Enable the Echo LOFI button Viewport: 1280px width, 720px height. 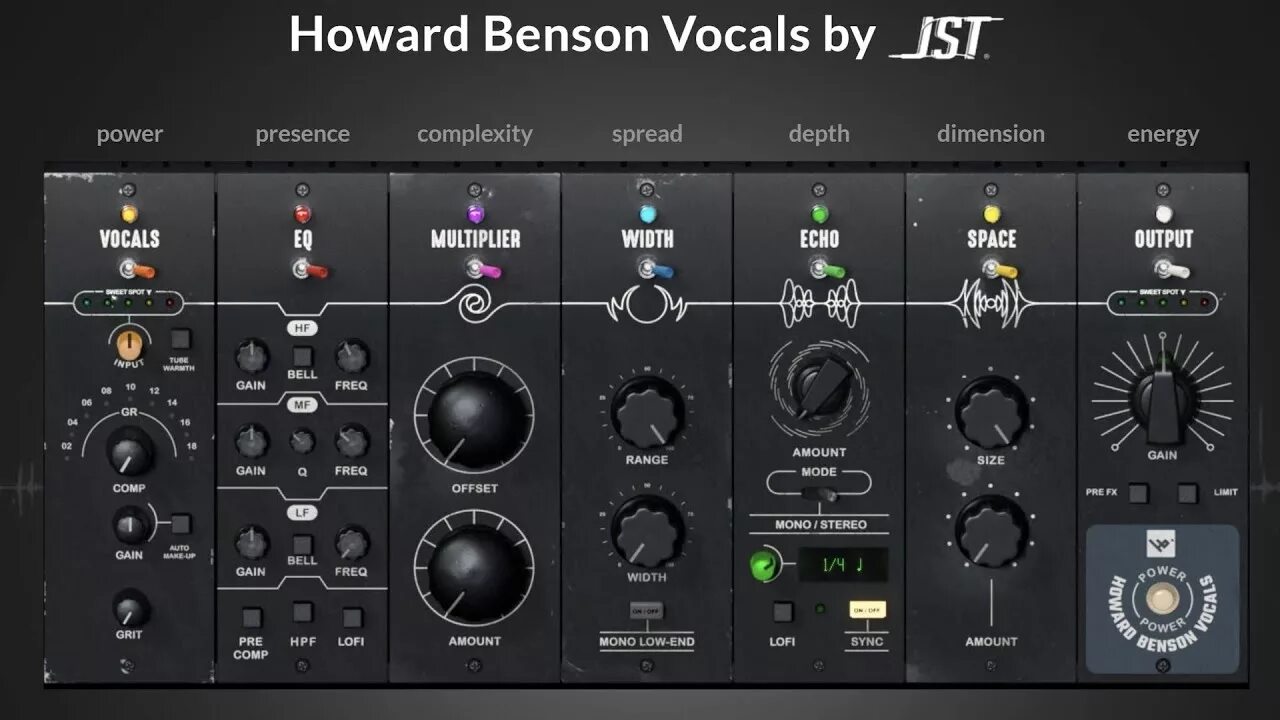tap(783, 612)
